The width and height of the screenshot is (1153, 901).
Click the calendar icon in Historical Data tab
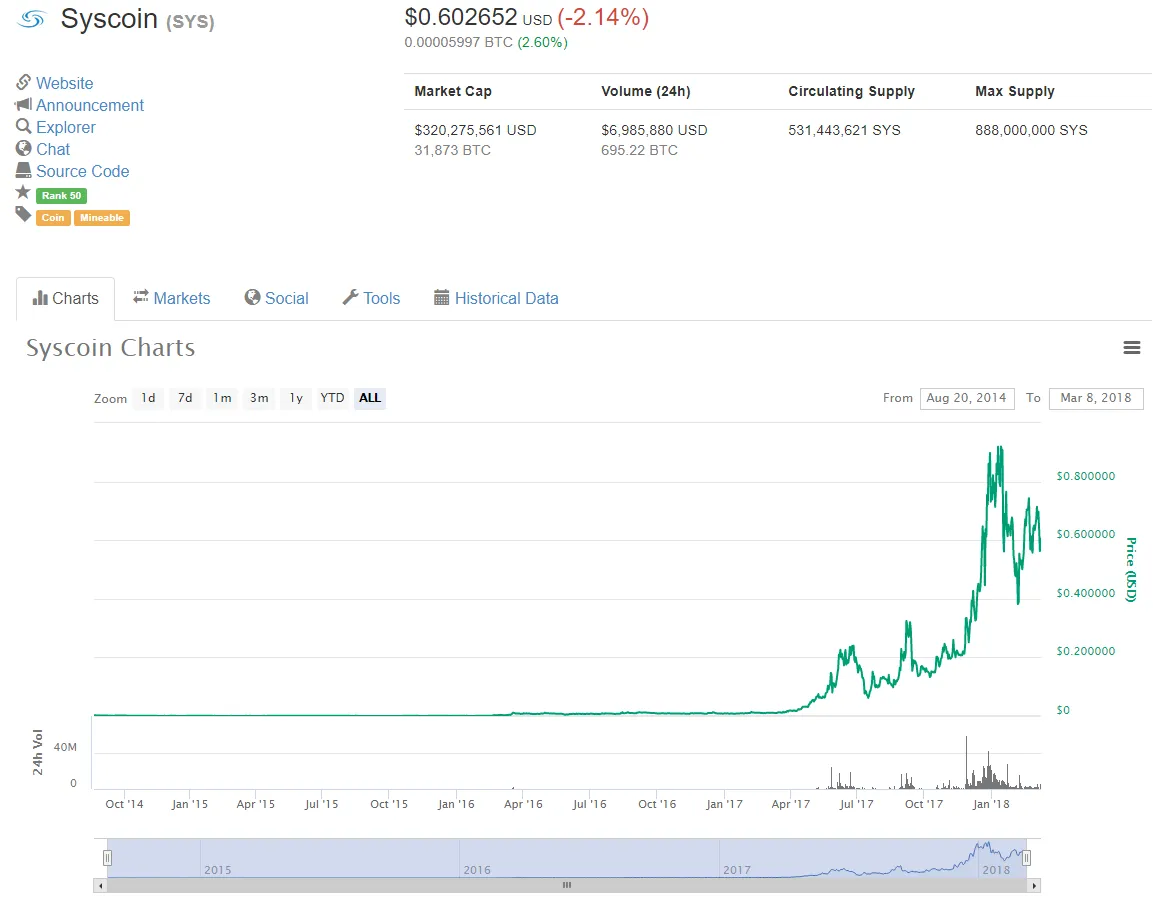(x=441, y=297)
